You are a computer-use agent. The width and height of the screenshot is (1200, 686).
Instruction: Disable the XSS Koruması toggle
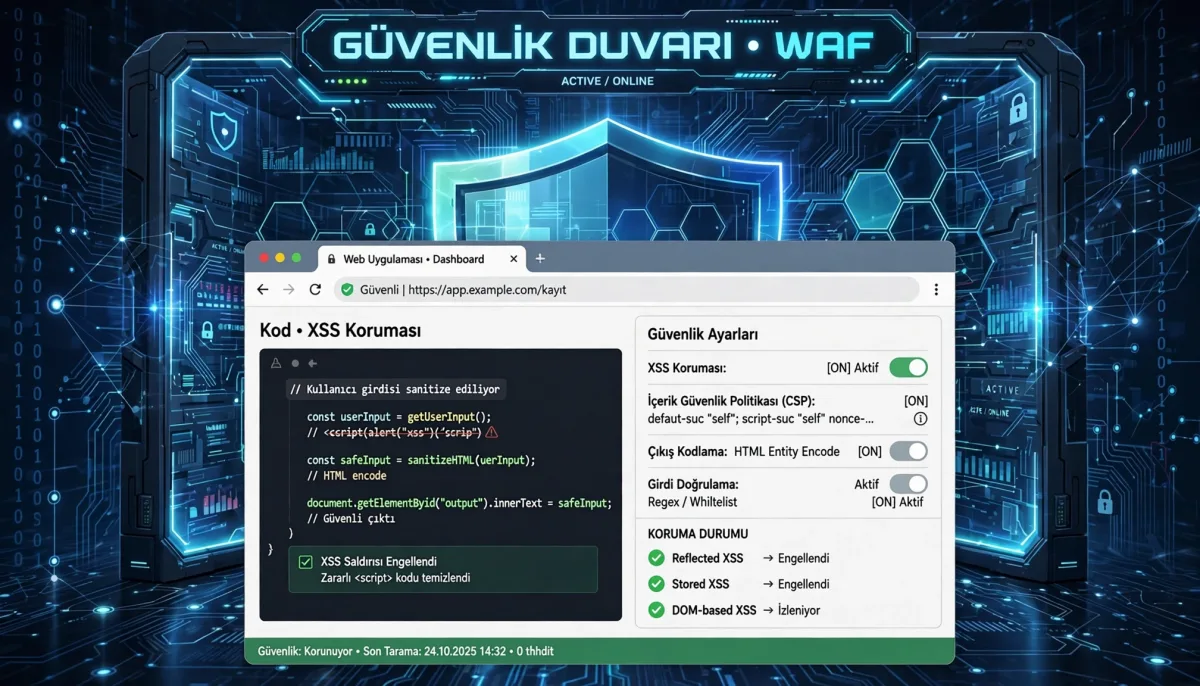click(909, 367)
